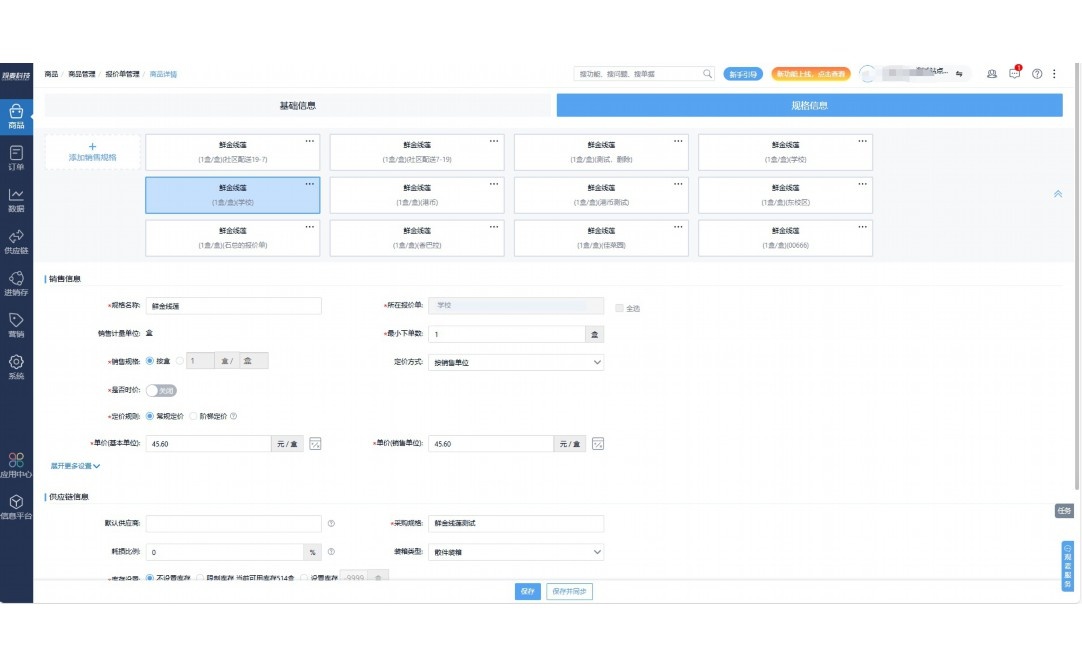Open the three-dot menu on 社区配送19-7 card
This screenshot has width=1082, height=667.
point(309,141)
